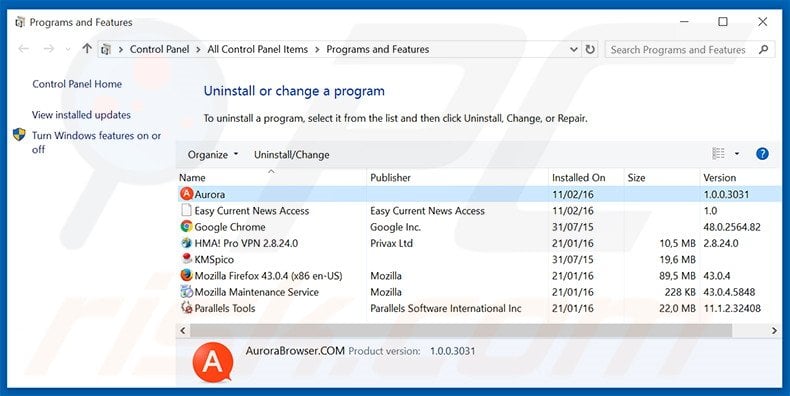Click version 48.0.2564.82 cell
Screen dimensions: 790x396
(732, 227)
